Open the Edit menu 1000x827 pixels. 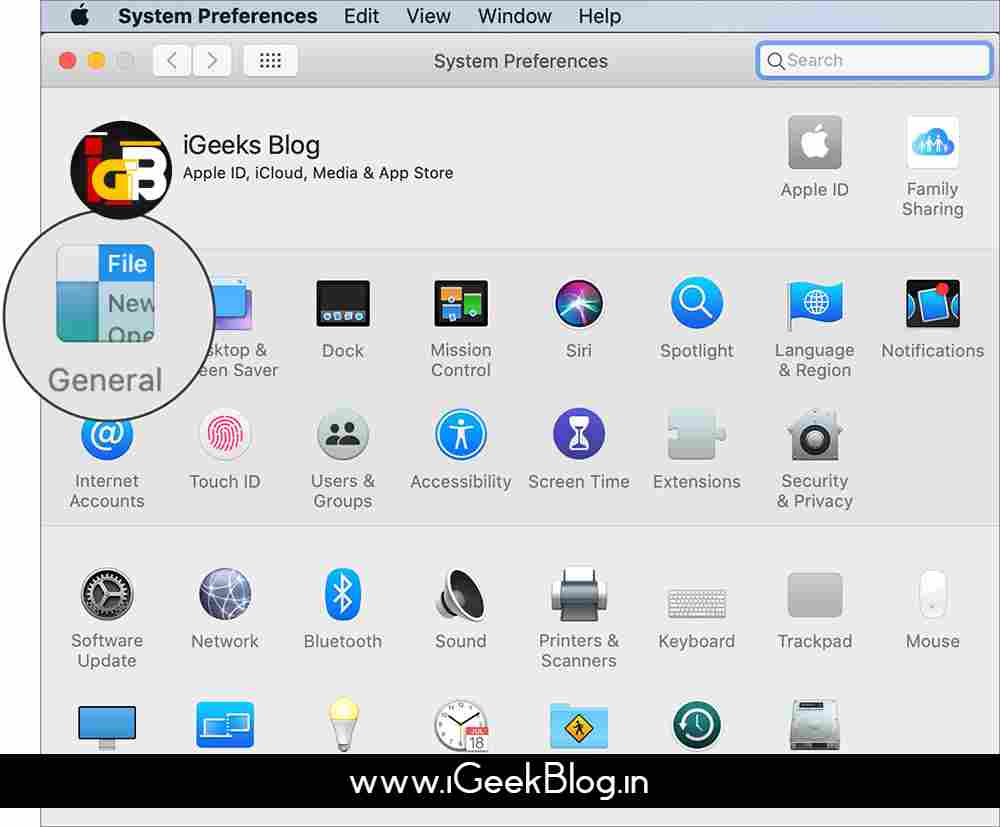362,16
